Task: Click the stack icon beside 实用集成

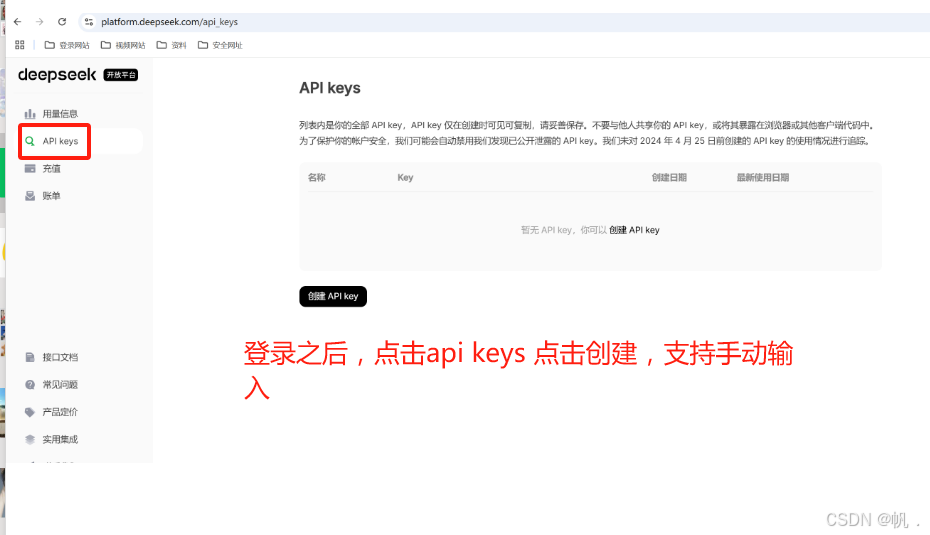Action: click(30, 439)
